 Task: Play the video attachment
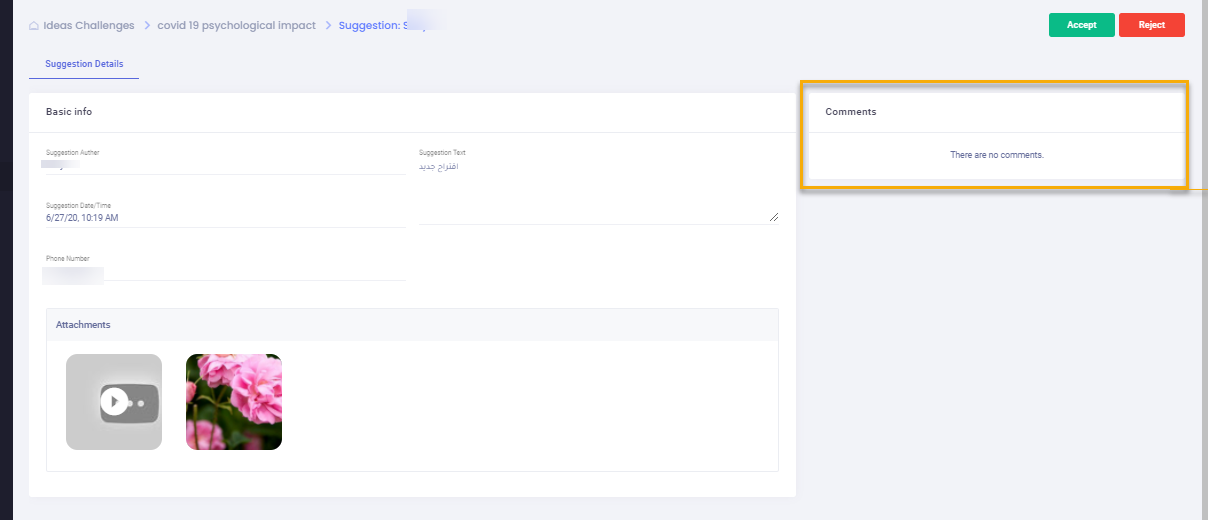114,402
